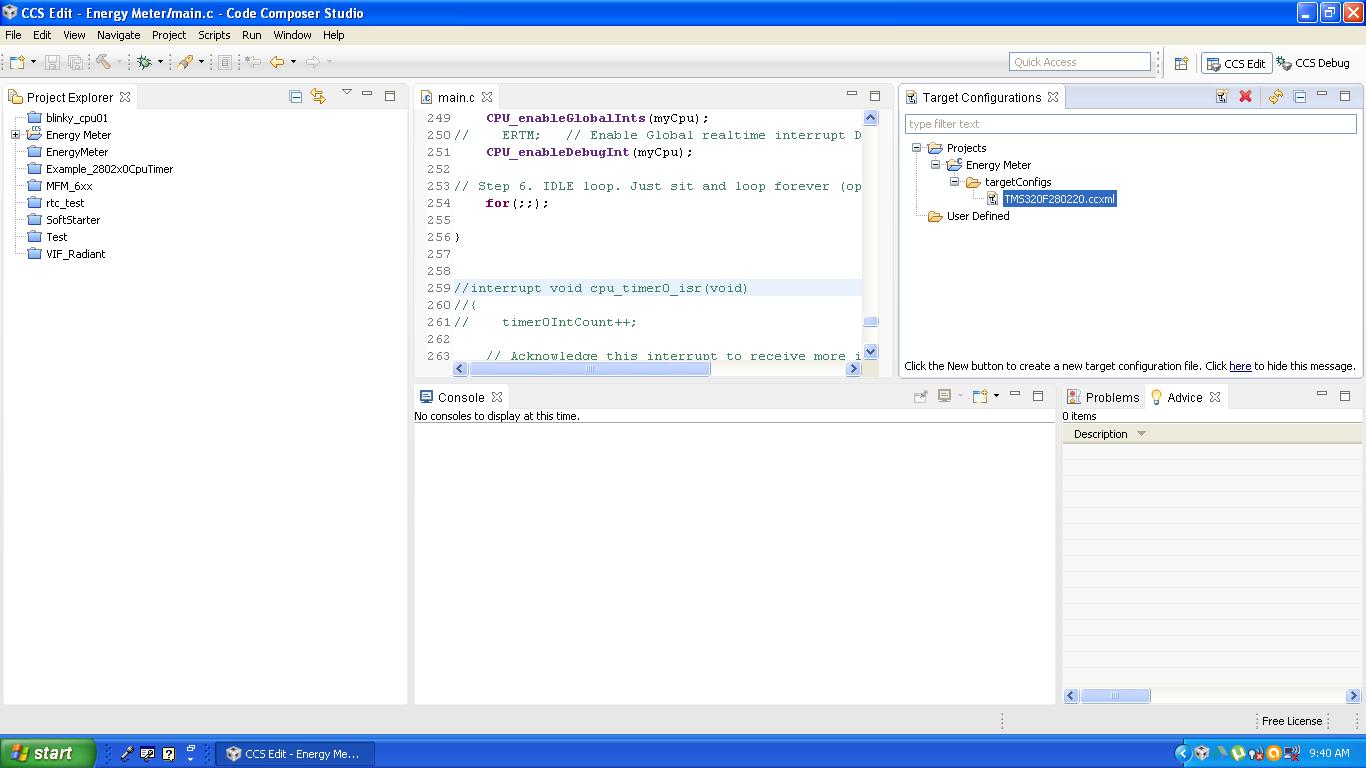This screenshot has width=1366, height=768.
Task: Collapse targetConfigs folder in Target Configurations
Action: [x=954, y=182]
